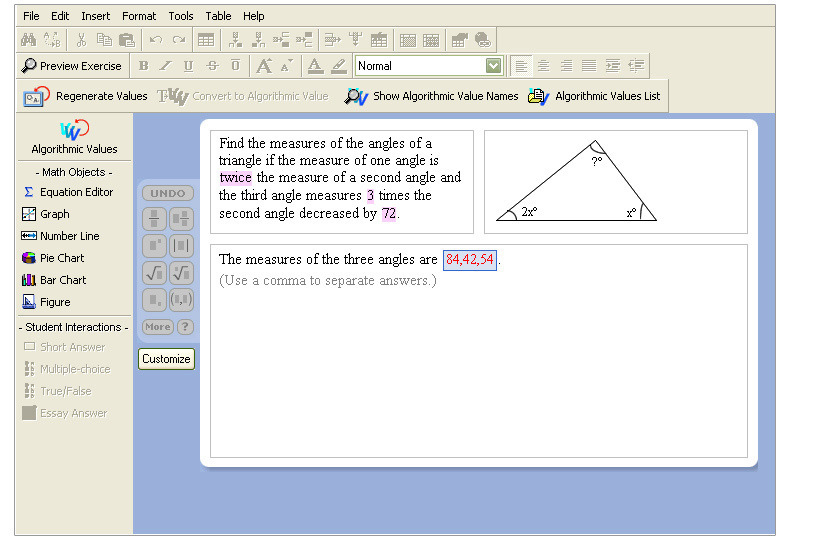
Task: Open the Algorithmic Values List
Action: point(594,96)
